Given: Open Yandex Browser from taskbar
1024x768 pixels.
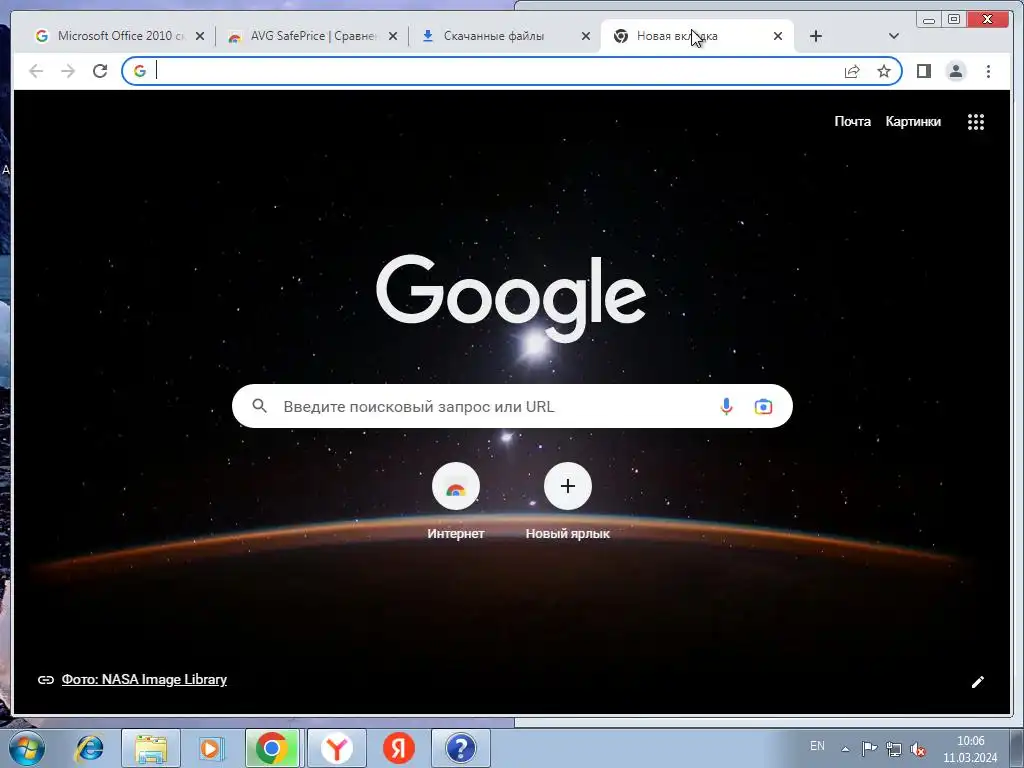Looking at the screenshot, I should (337, 748).
